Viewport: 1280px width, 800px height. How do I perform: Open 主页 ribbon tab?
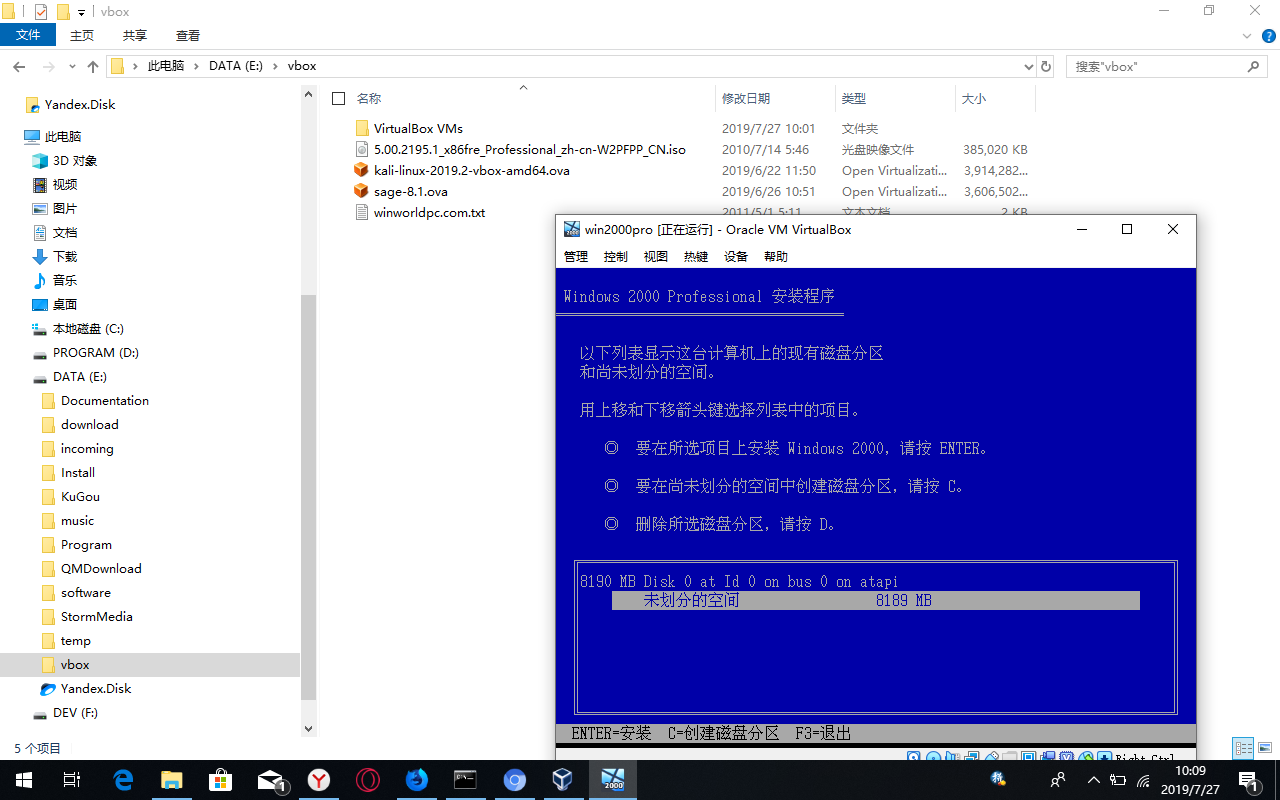click(82, 35)
